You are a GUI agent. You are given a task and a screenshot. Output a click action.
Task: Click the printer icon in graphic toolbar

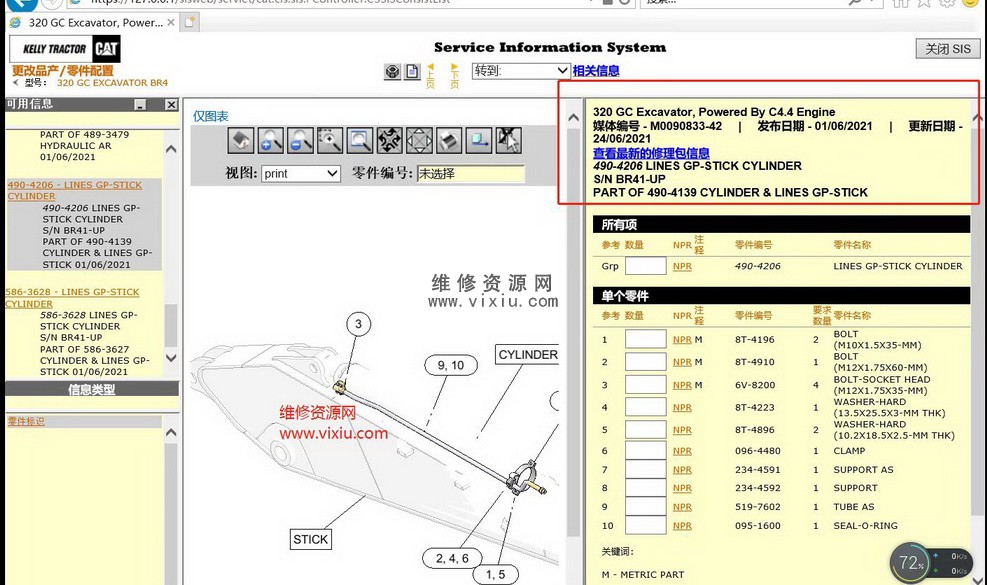[x=449, y=140]
